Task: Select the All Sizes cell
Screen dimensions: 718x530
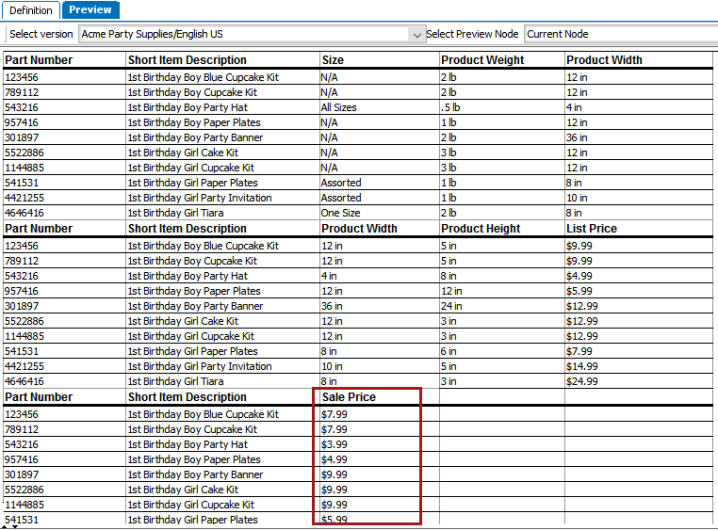Action: click(x=338, y=108)
